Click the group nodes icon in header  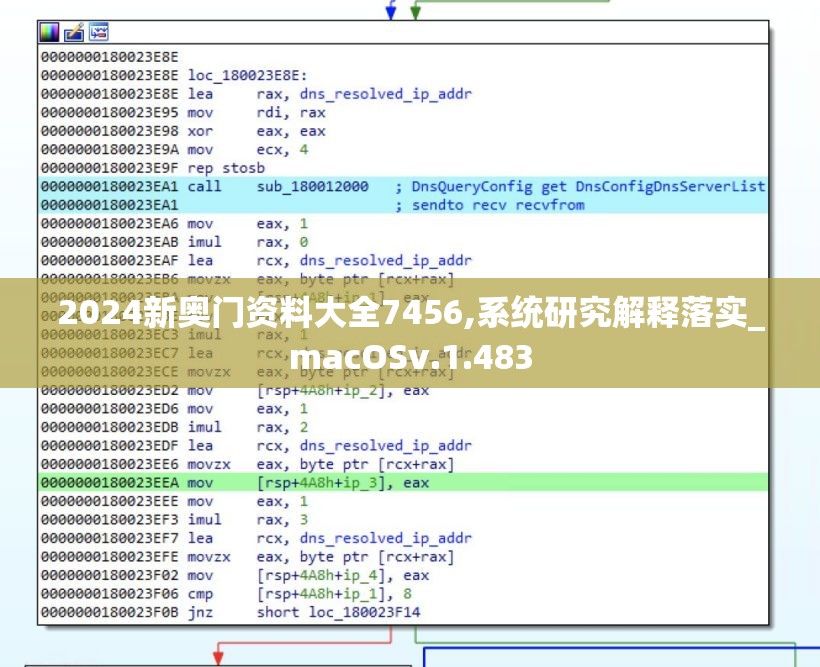pyautogui.click(x=99, y=32)
